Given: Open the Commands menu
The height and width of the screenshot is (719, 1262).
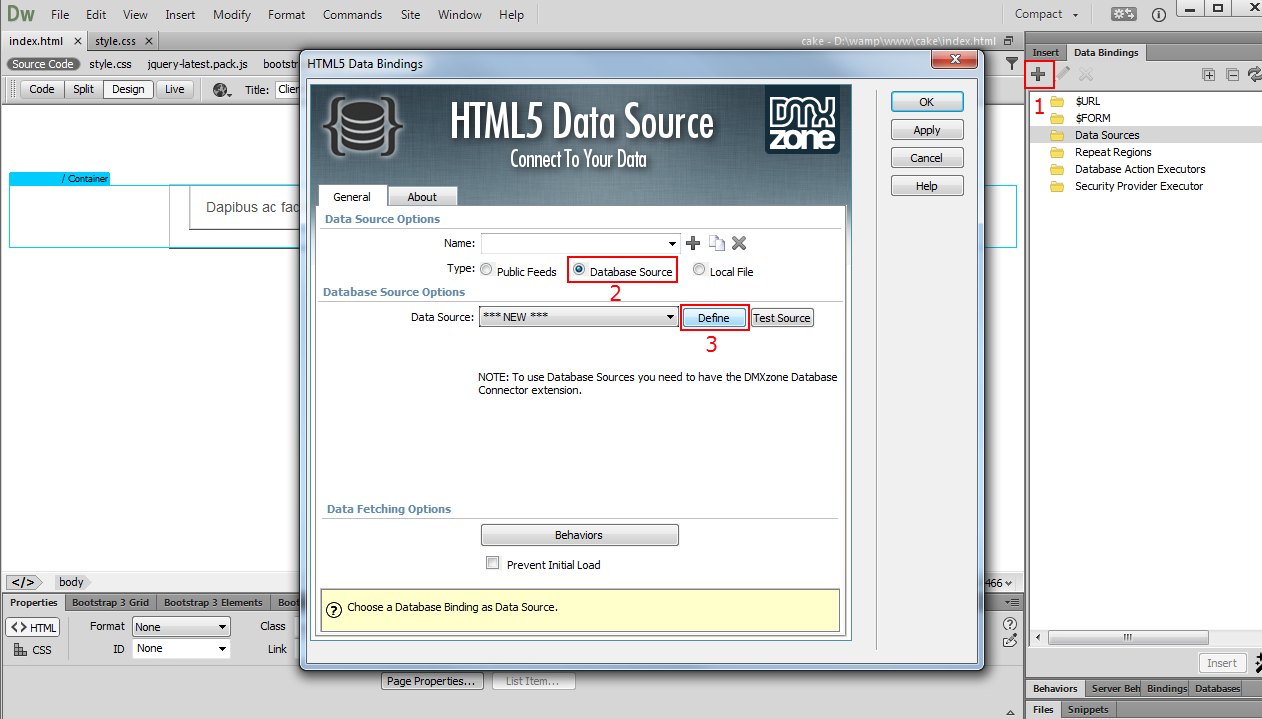Looking at the screenshot, I should coord(352,15).
